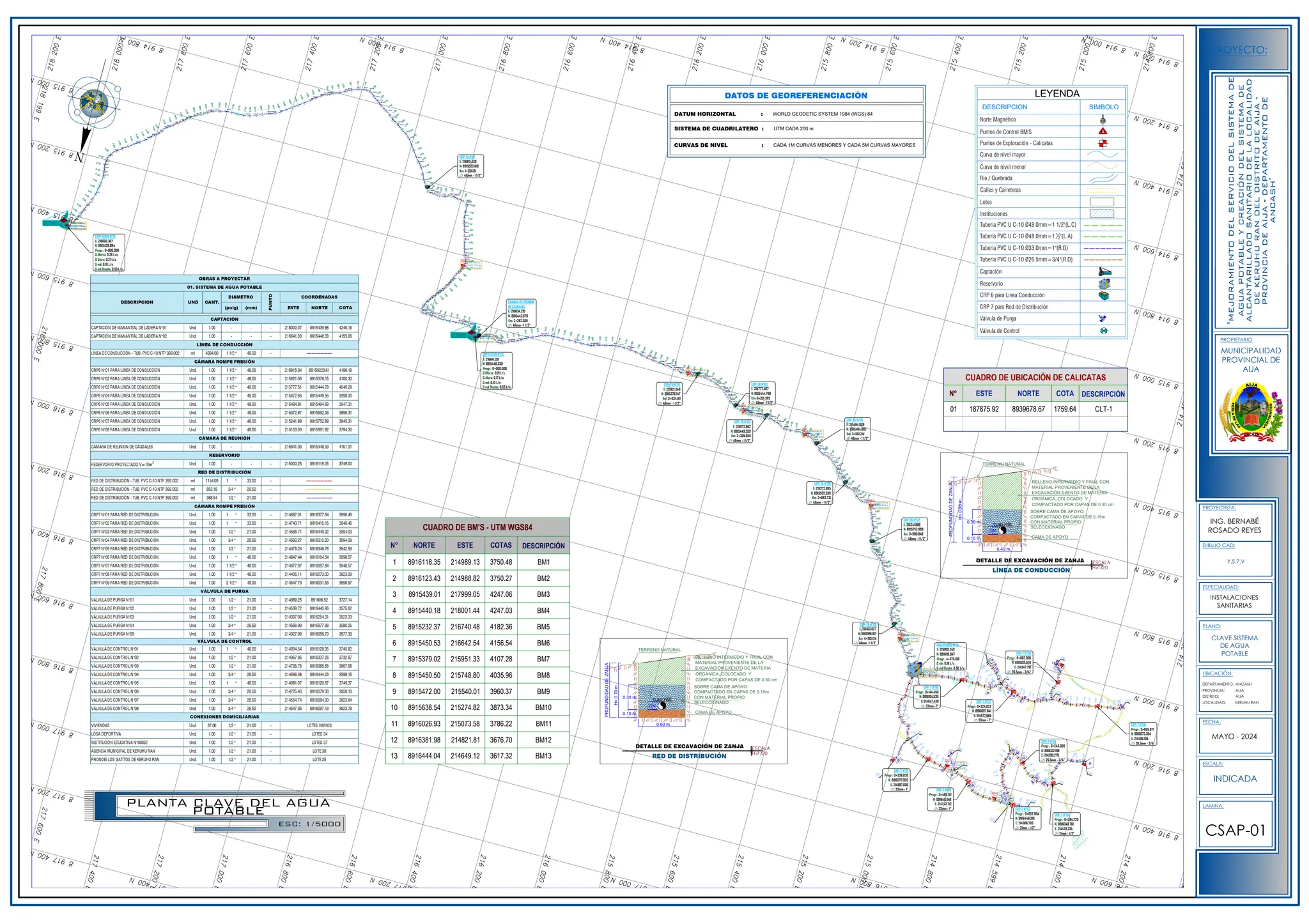Click the BM7 row description cell
Viewport: 1309px width, 924px height.
pyautogui.click(x=543, y=659)
